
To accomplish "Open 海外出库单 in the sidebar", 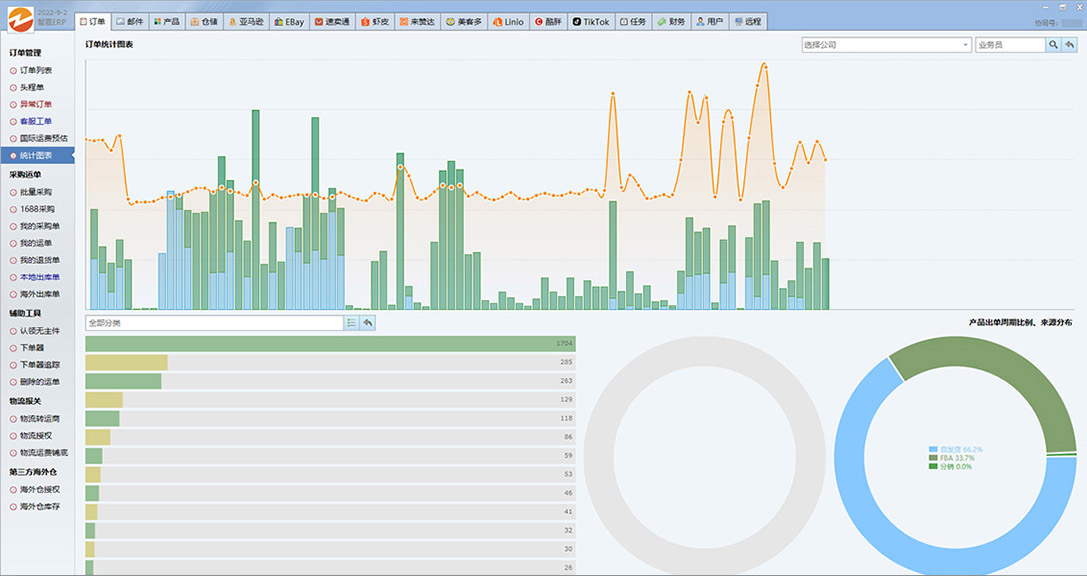I will click(40, 294).
